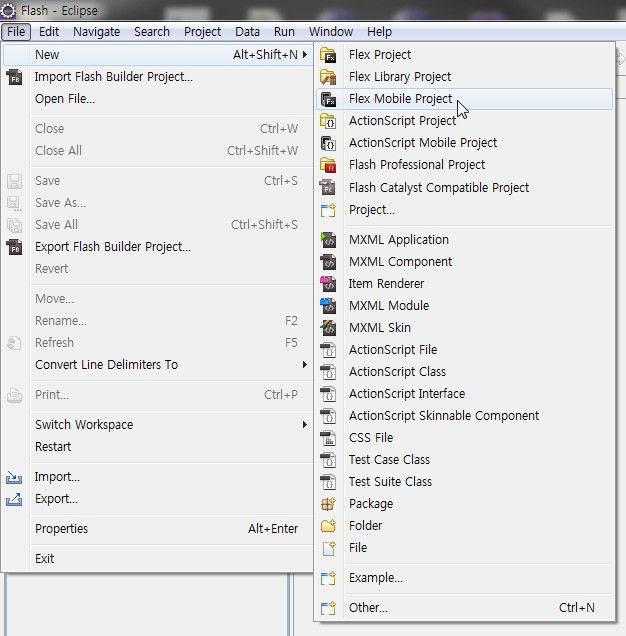
Task: Expand the Convert Line Delimiters To submenu
Action: pyautogui.click(x=305, y=364)
